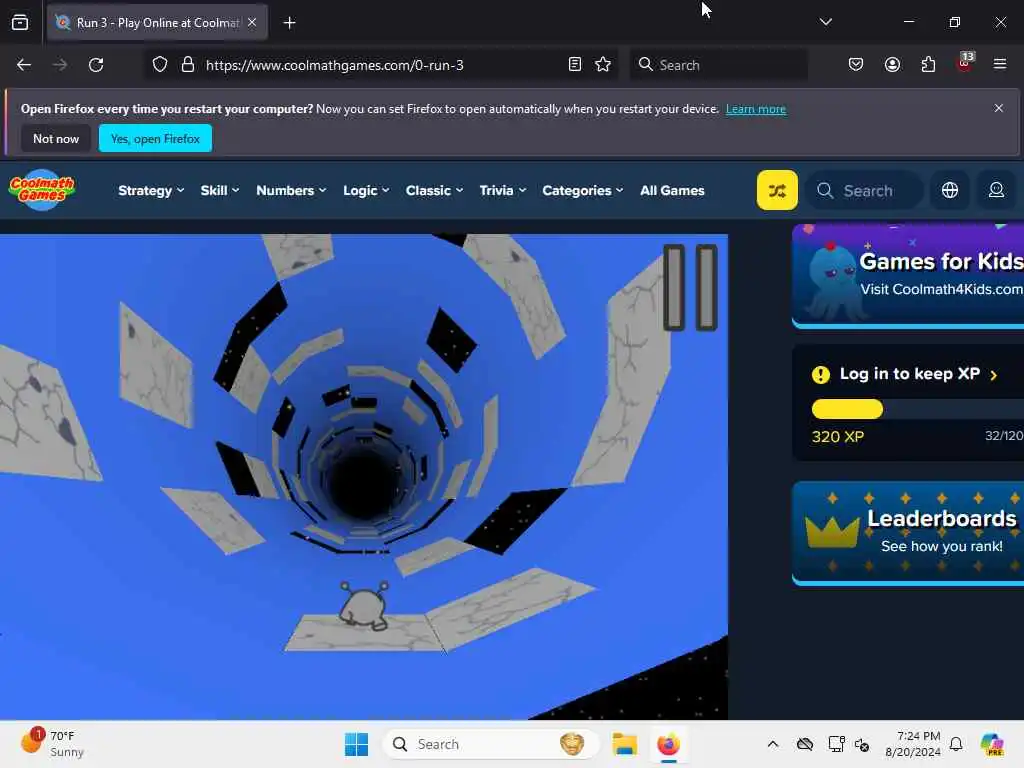
Task: Click the alien runner character
Action: (x=363, y=605)
